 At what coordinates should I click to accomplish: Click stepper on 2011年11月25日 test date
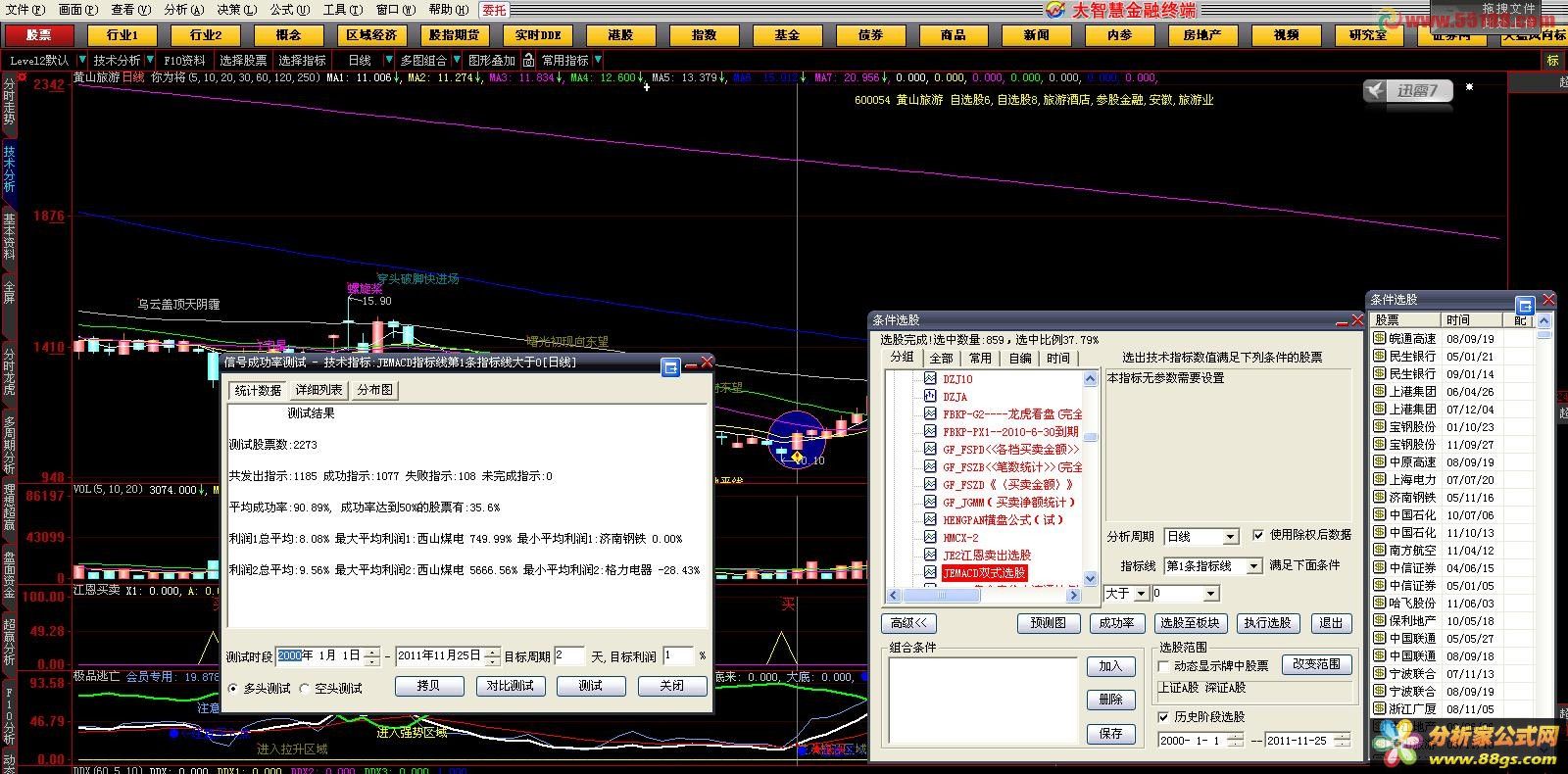coord(493,655)
